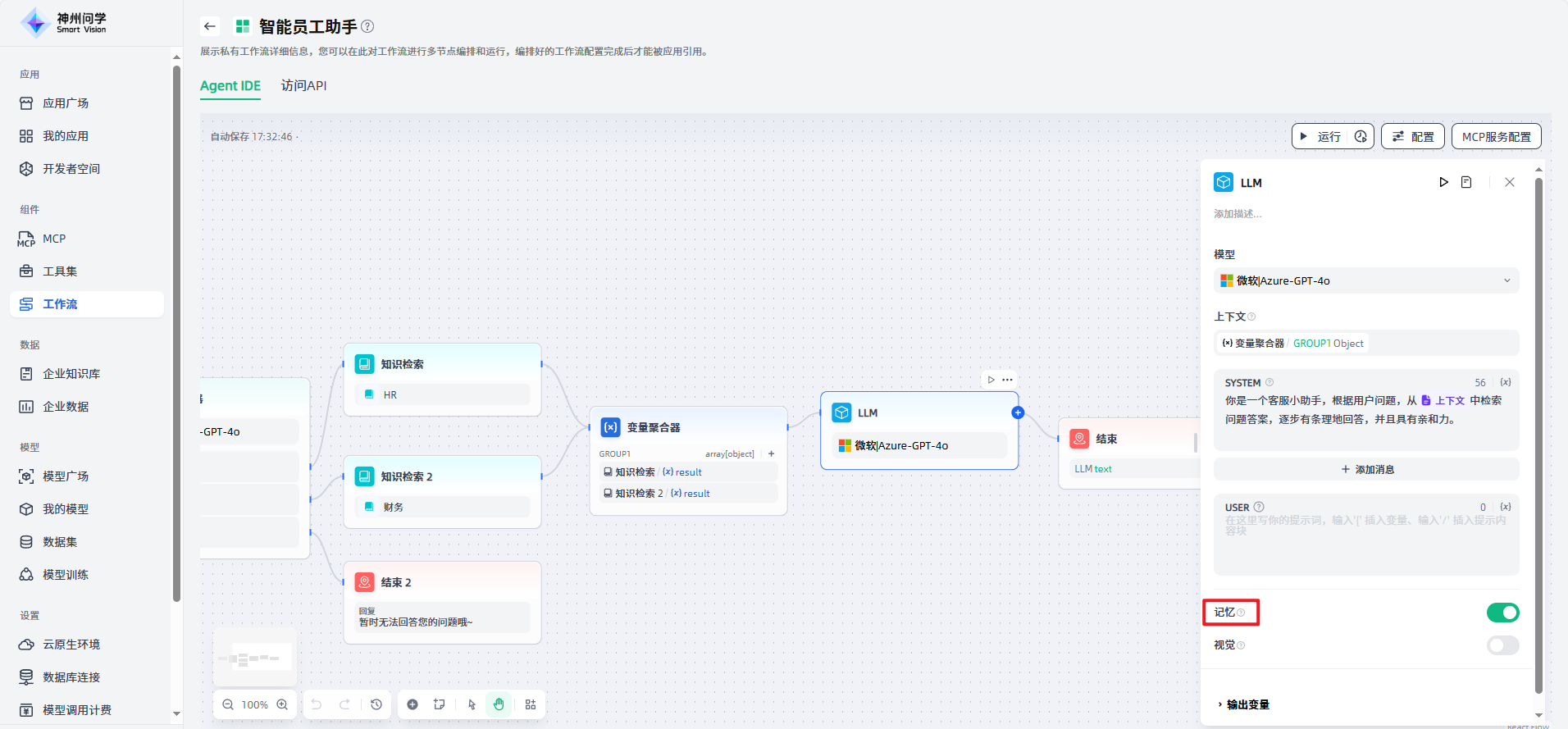The image size is (1568, 729).
Task: Select the hand pan tool
Action: coord(499,704)
